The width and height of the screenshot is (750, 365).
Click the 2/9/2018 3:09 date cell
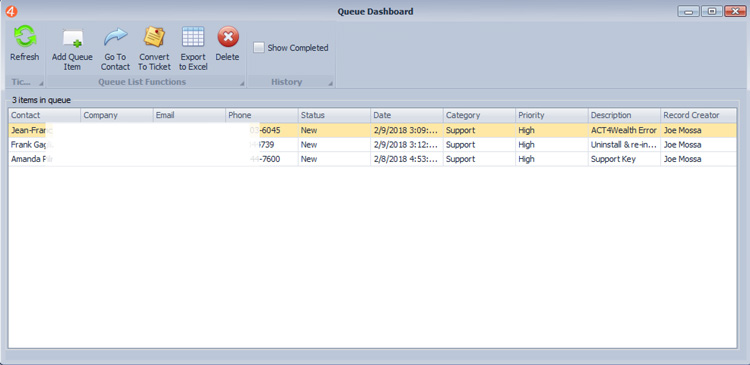point(407,130)
